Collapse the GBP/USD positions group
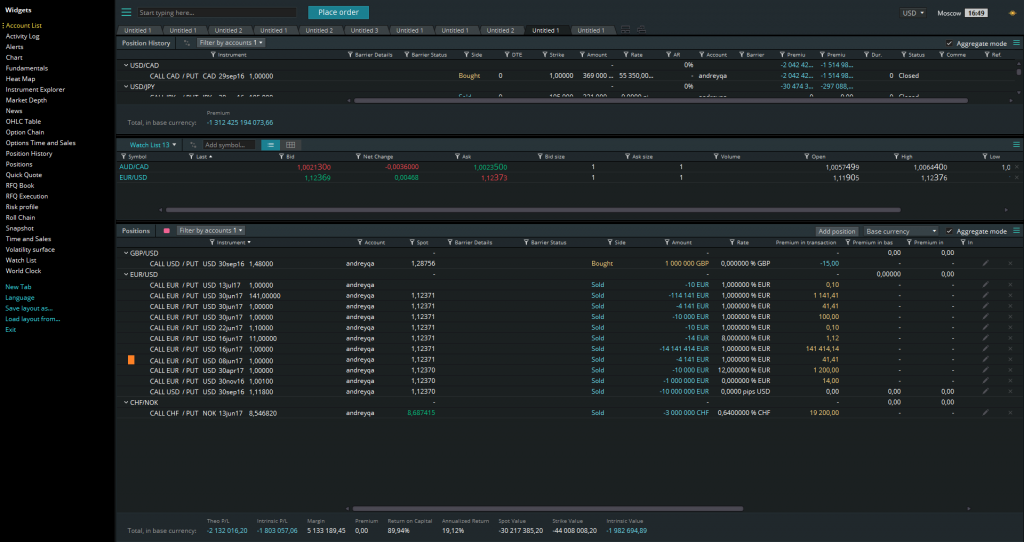 tap(126, 253)
